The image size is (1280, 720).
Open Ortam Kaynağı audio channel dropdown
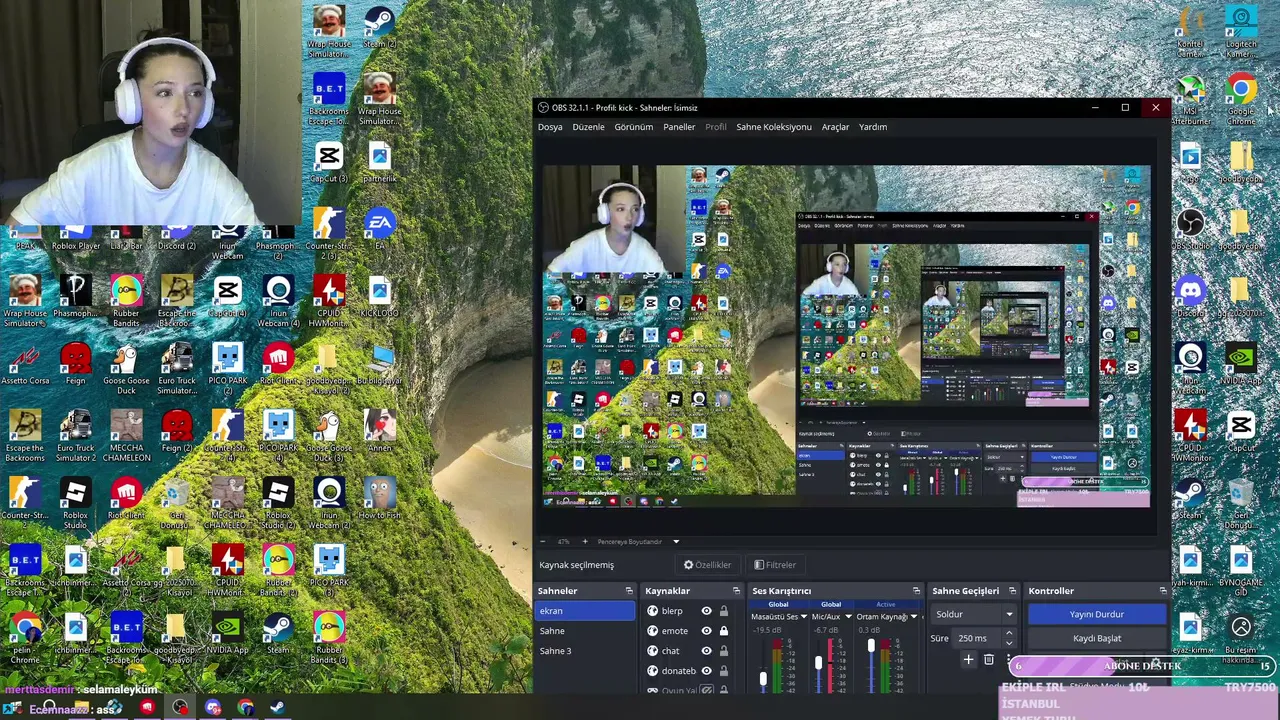coord(913,617)
